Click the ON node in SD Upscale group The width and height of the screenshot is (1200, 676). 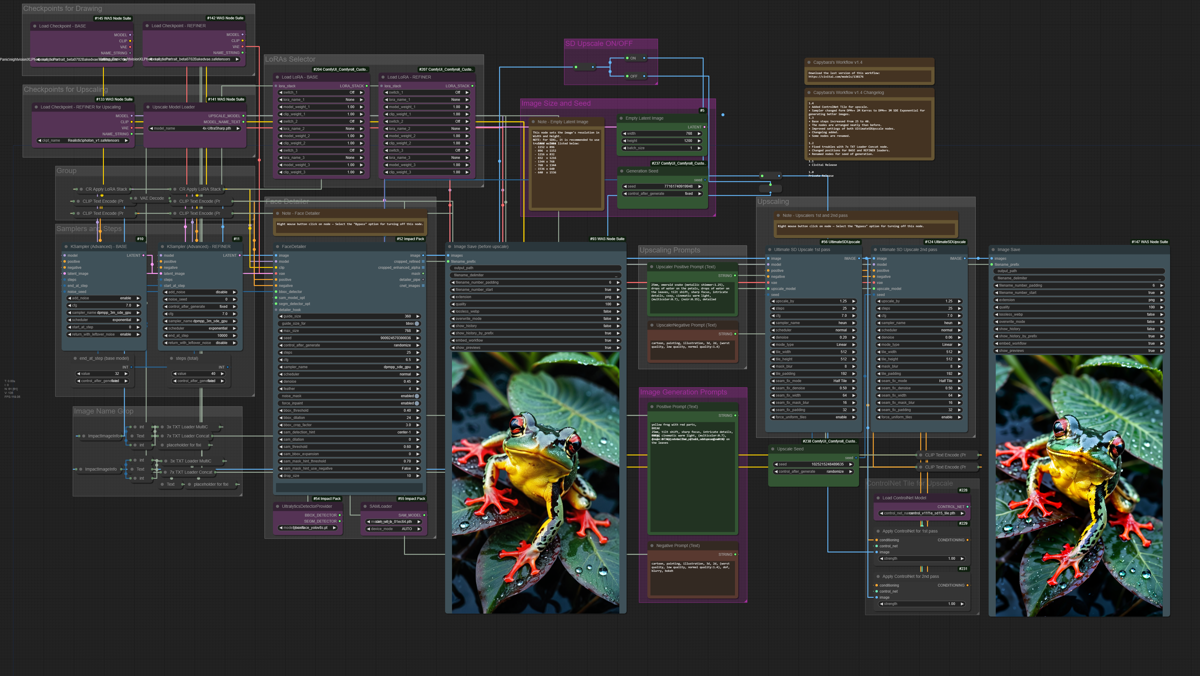coord(632,59)
